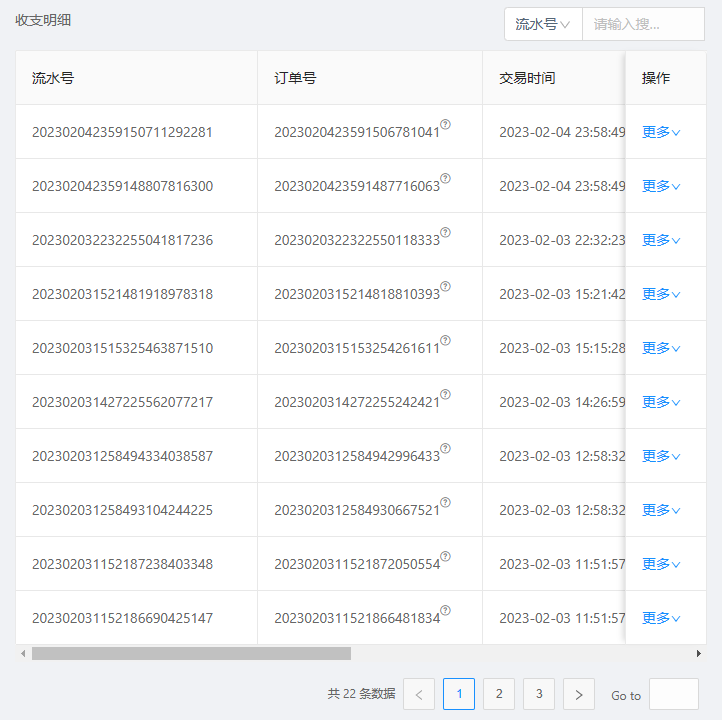This screenshot has height=720, width=722.
Task: Click help icon next to order 2023020312584930667521
Action: (445, 502)
